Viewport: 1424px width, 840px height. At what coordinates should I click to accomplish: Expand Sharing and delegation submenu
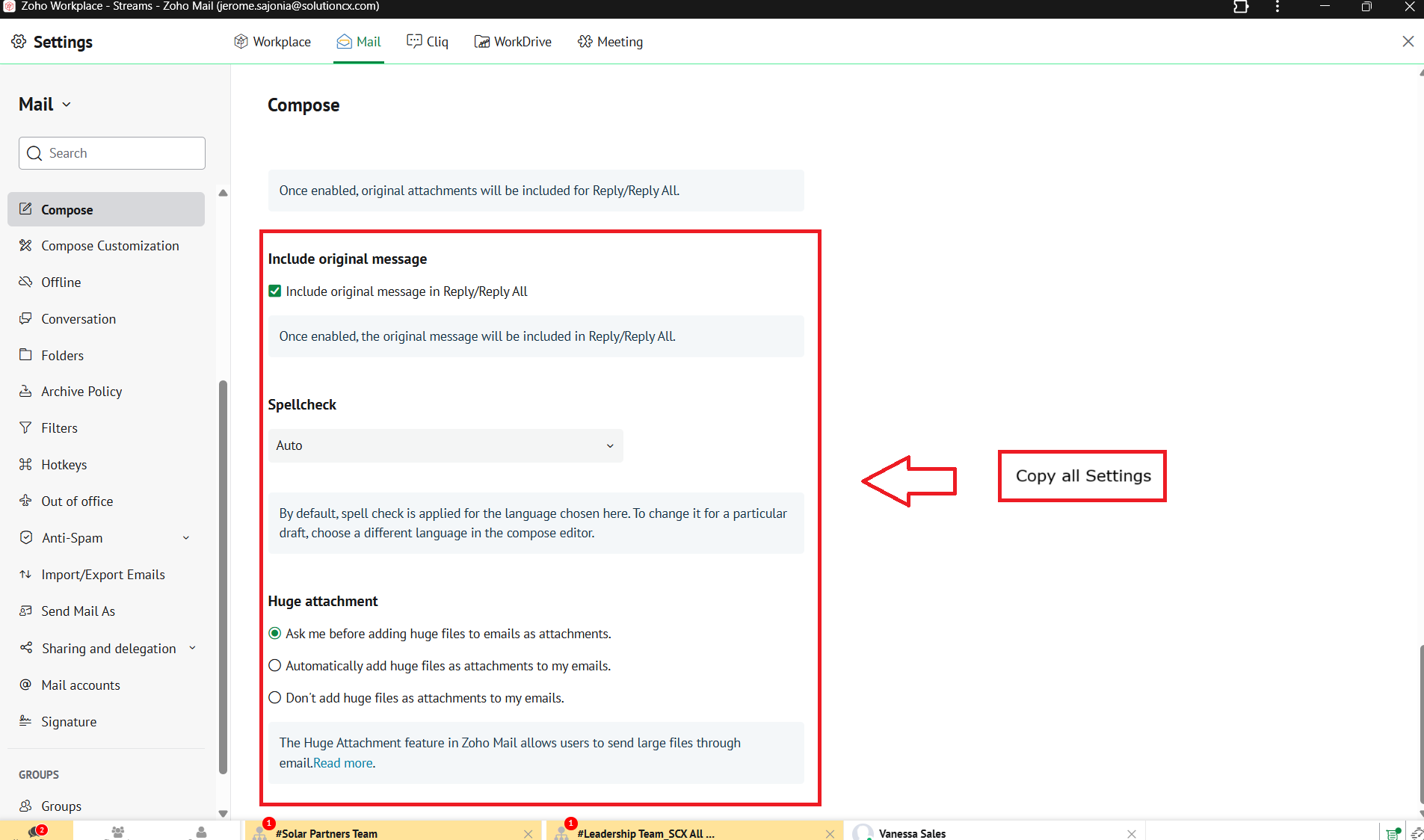pos(192,649)
